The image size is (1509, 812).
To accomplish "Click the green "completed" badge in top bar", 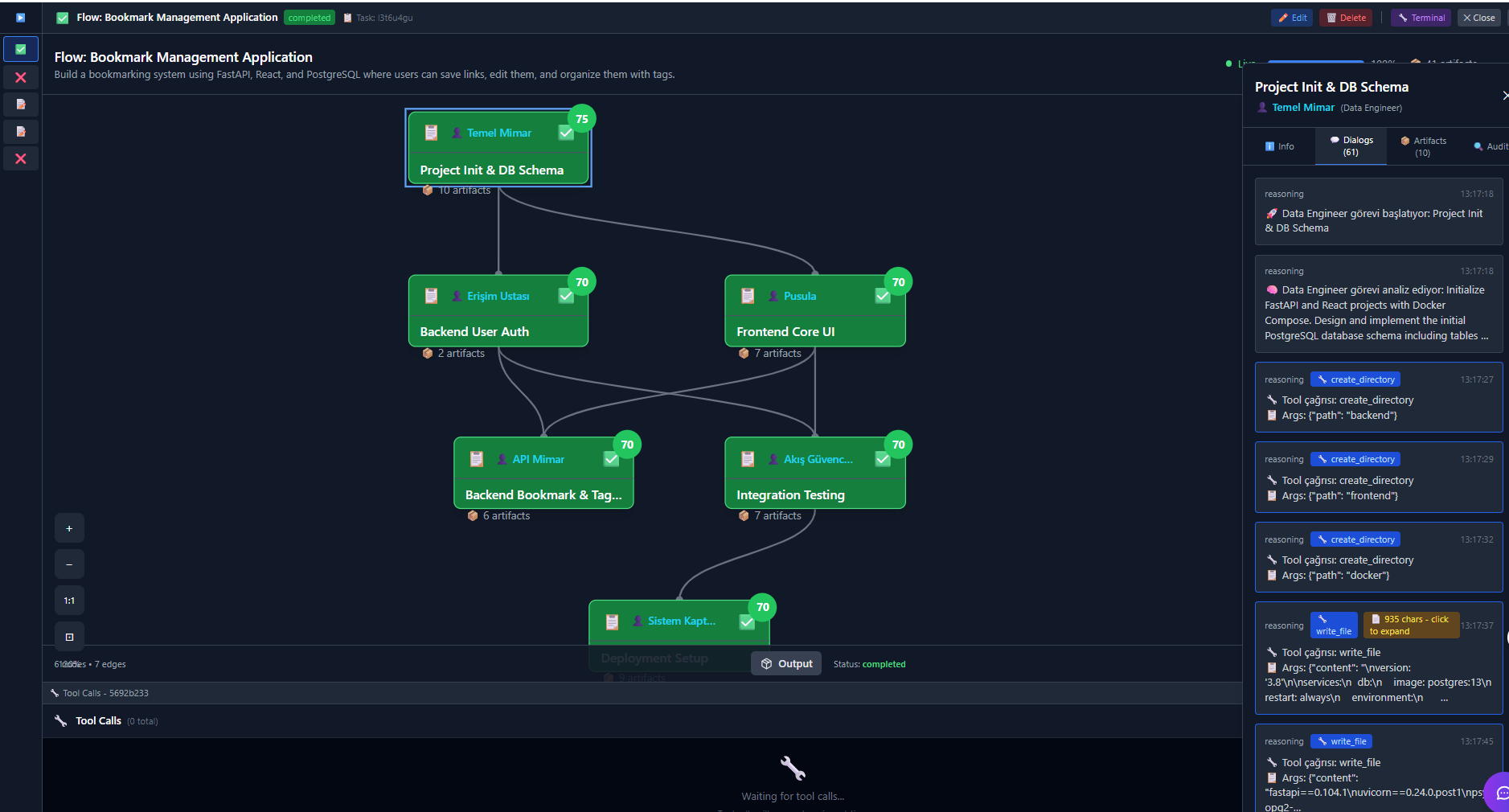I will tap(310, 18).
